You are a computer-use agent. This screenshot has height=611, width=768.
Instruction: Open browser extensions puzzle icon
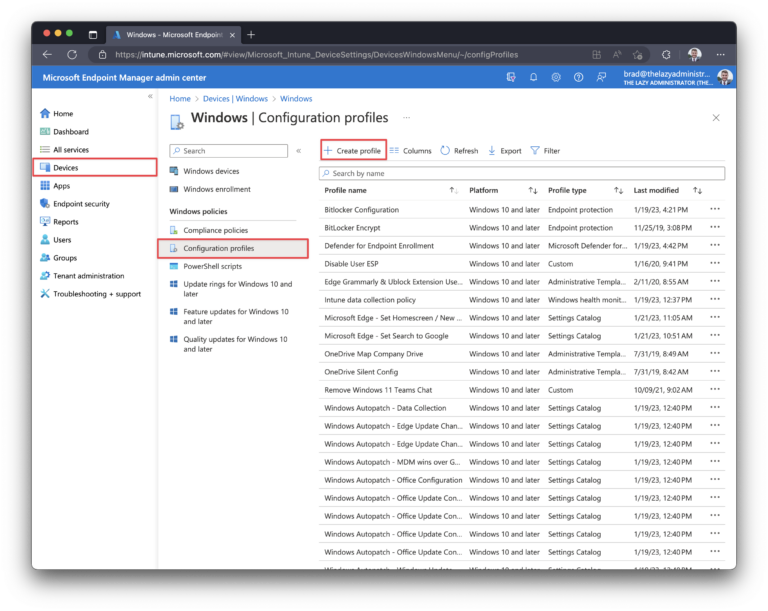(x=666, y=54)
